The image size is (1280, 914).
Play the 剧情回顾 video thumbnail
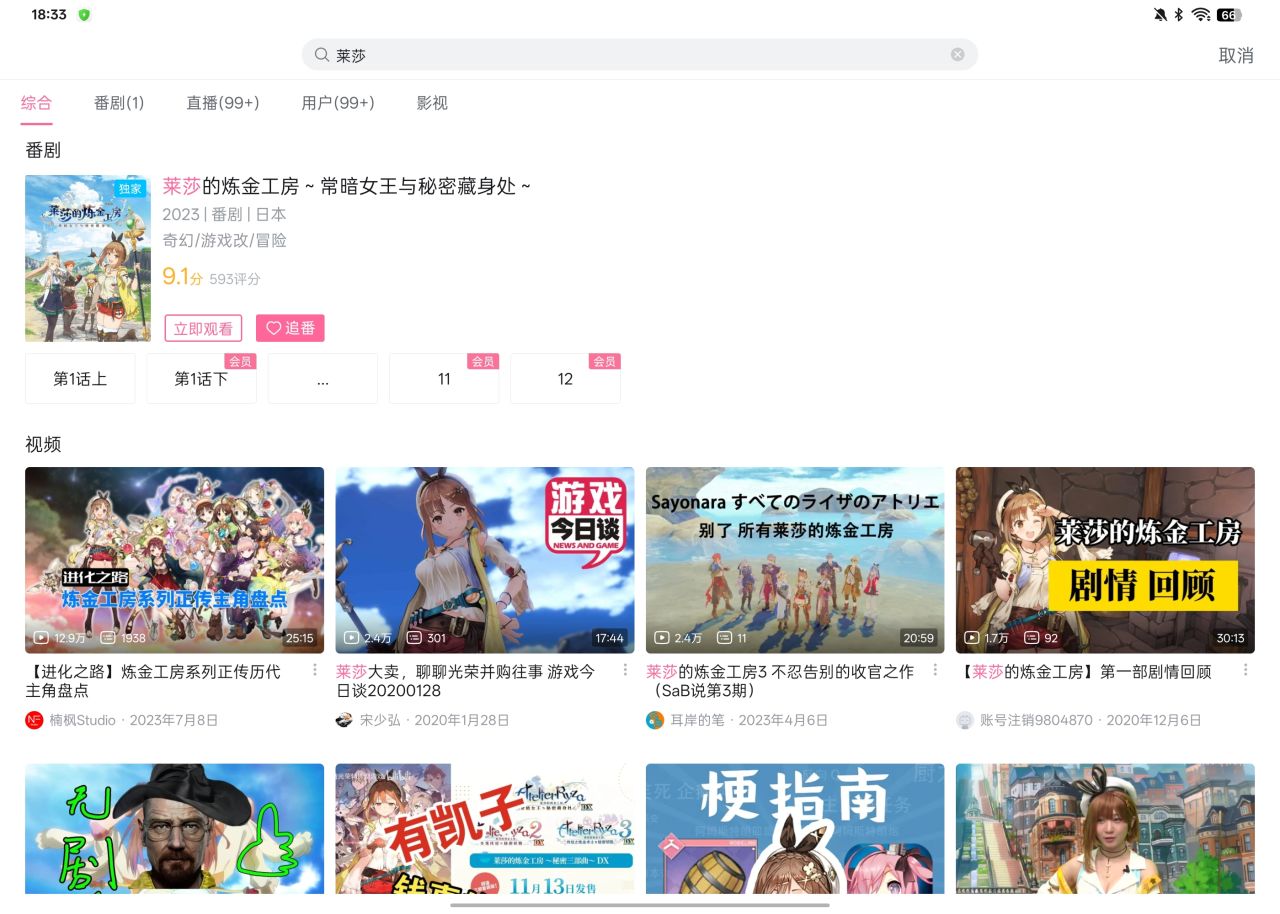pyautogui.click(x=1105, y=560)
